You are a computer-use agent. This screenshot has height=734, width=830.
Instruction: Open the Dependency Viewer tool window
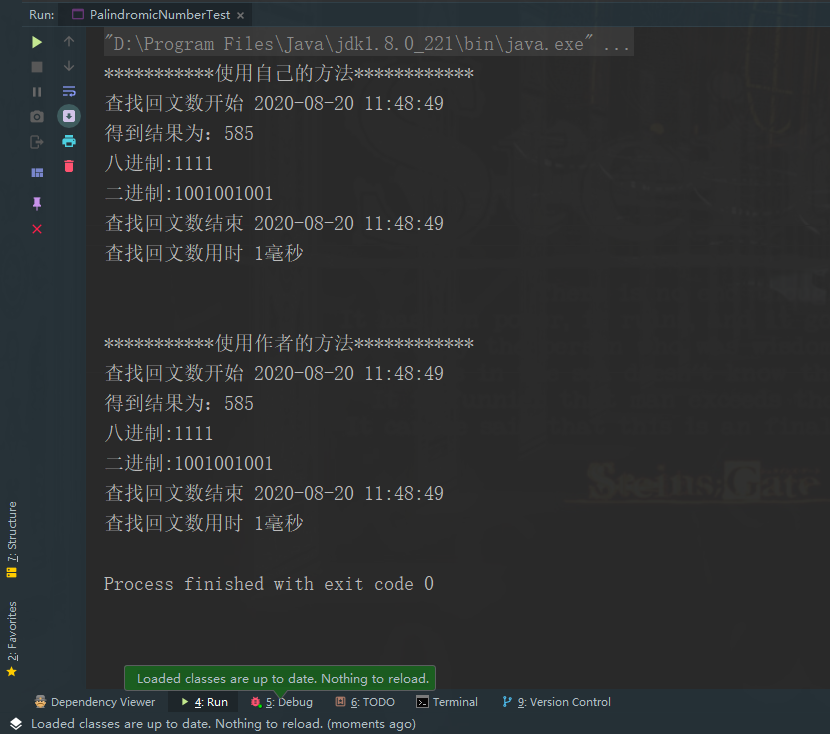click(x=95, y=702)
